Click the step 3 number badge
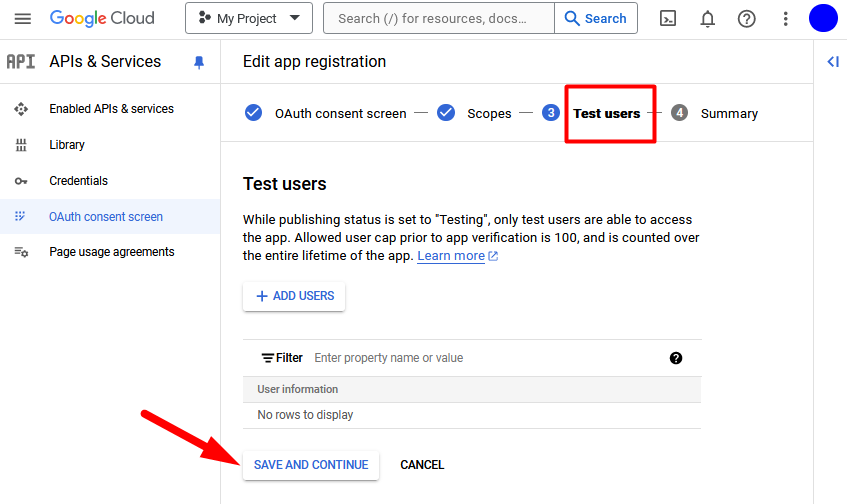This screenshot has height=504, width=847. pos(550,112)
